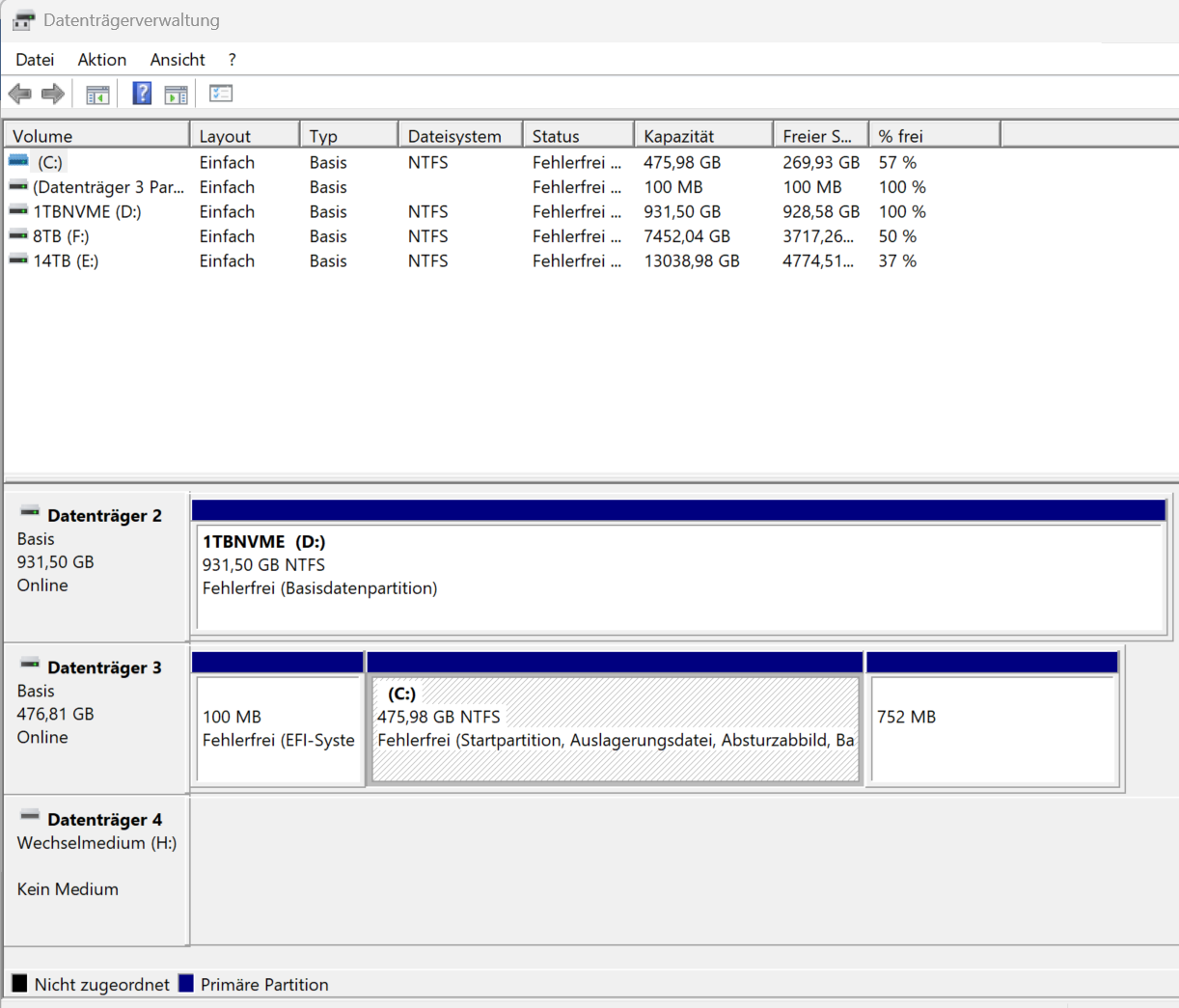
Task: Click the Datenträgerverwaltung title bar app icon
Action: (x=23, y=20)
